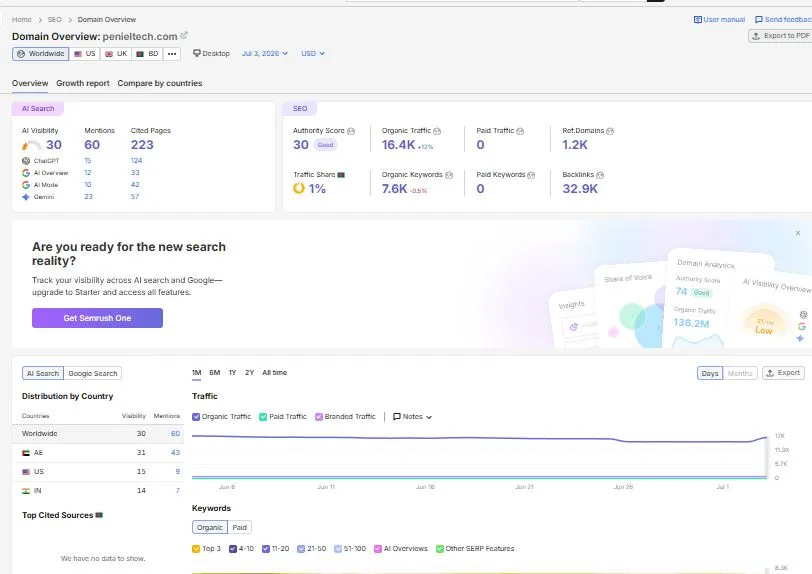Screen dimensions: 812x574
Task: Toggle the 11-20 keywords checkbox
Action: click(266, 549)
